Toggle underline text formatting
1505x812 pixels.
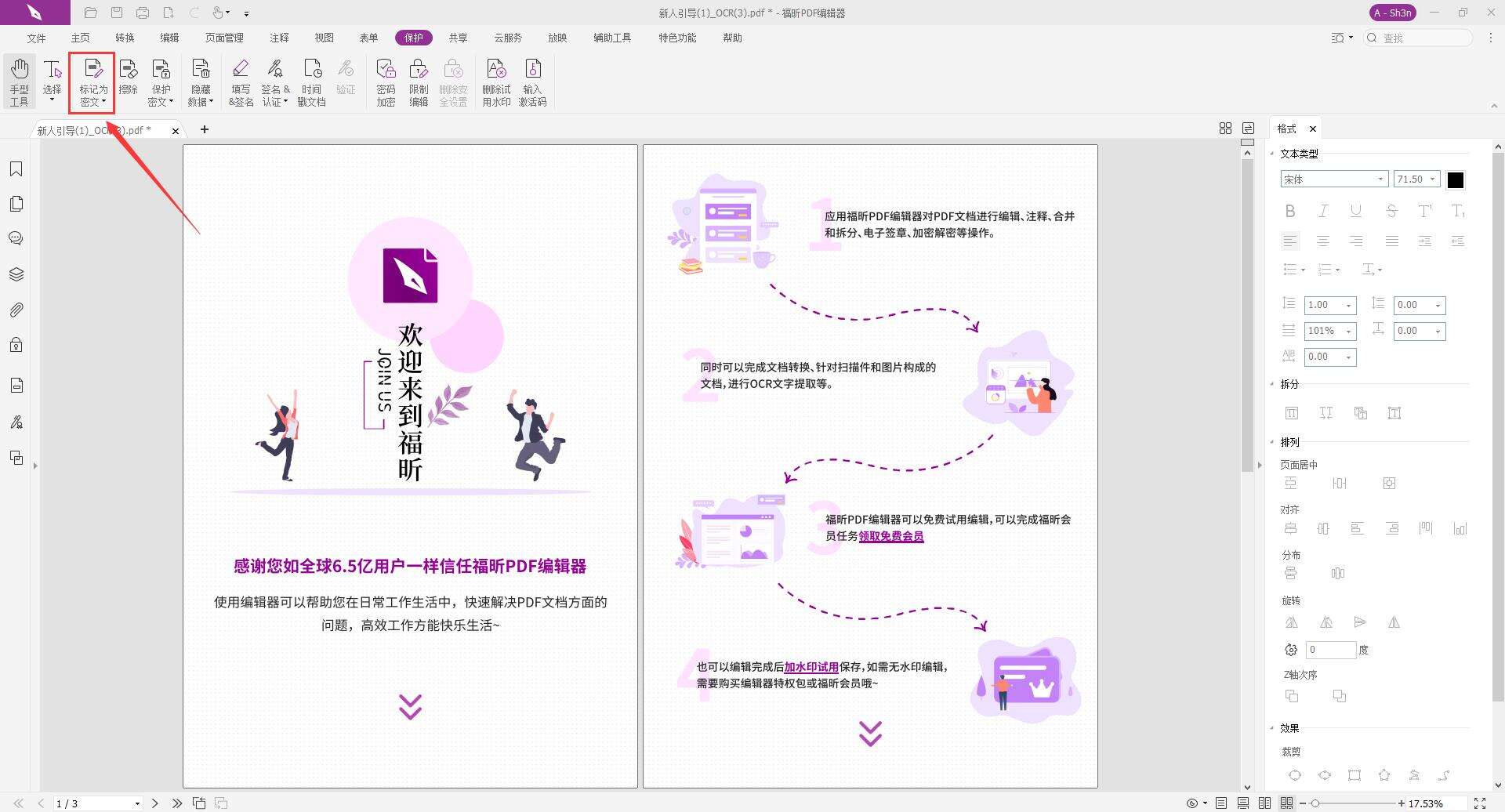click(1356, 211)
